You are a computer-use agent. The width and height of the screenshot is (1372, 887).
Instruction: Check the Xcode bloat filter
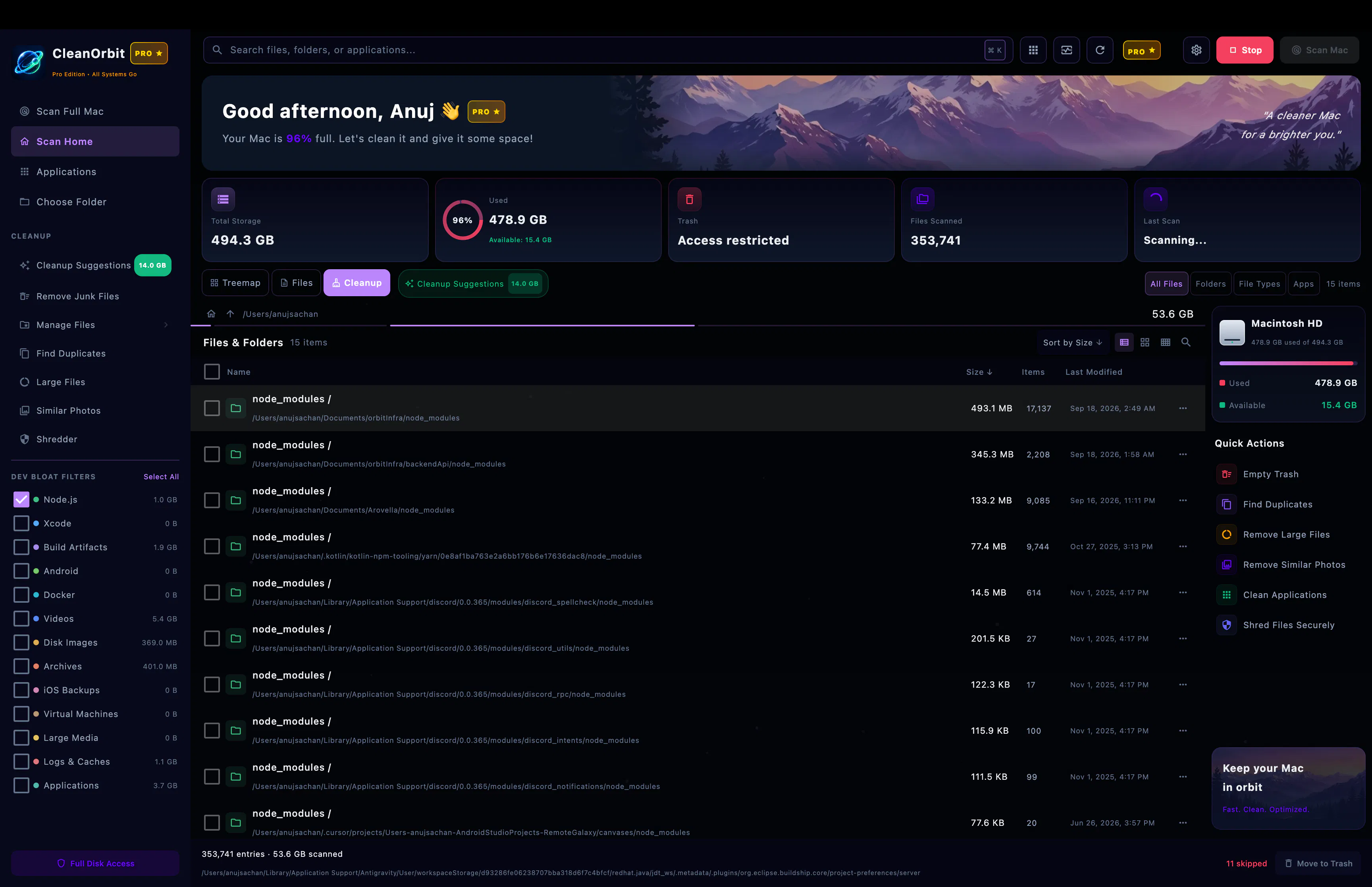click(21, 524)
